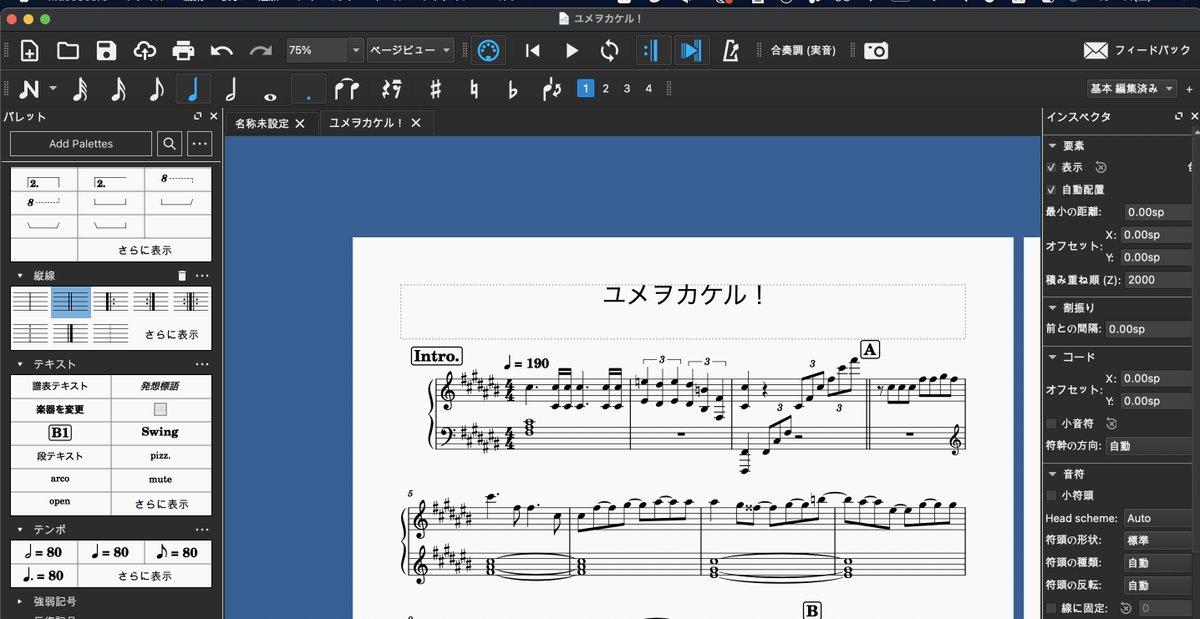
Task: Collapse the テキスト palette
Action: click(19, 364)
